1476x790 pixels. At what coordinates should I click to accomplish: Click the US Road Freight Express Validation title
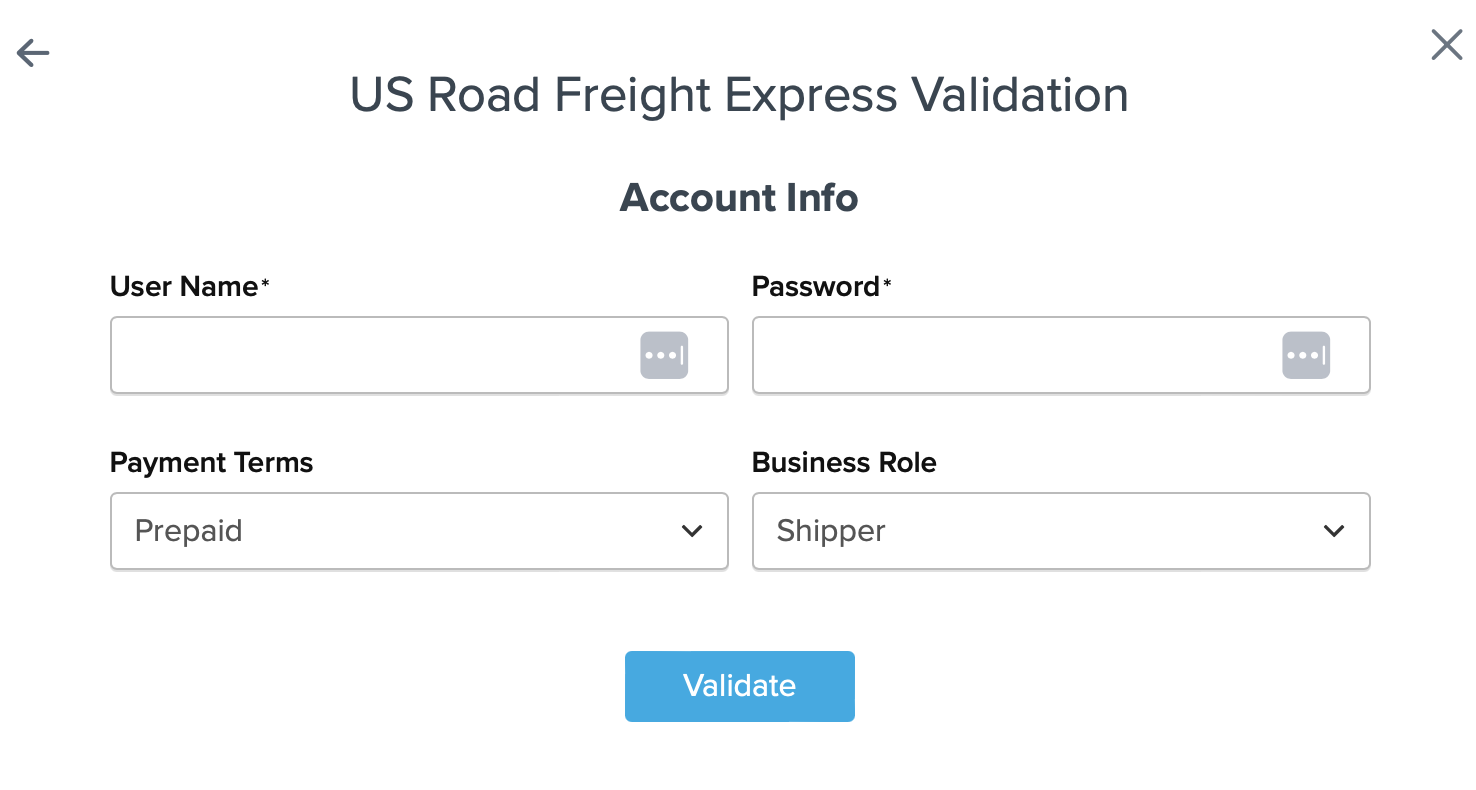[x=739, y=96]
